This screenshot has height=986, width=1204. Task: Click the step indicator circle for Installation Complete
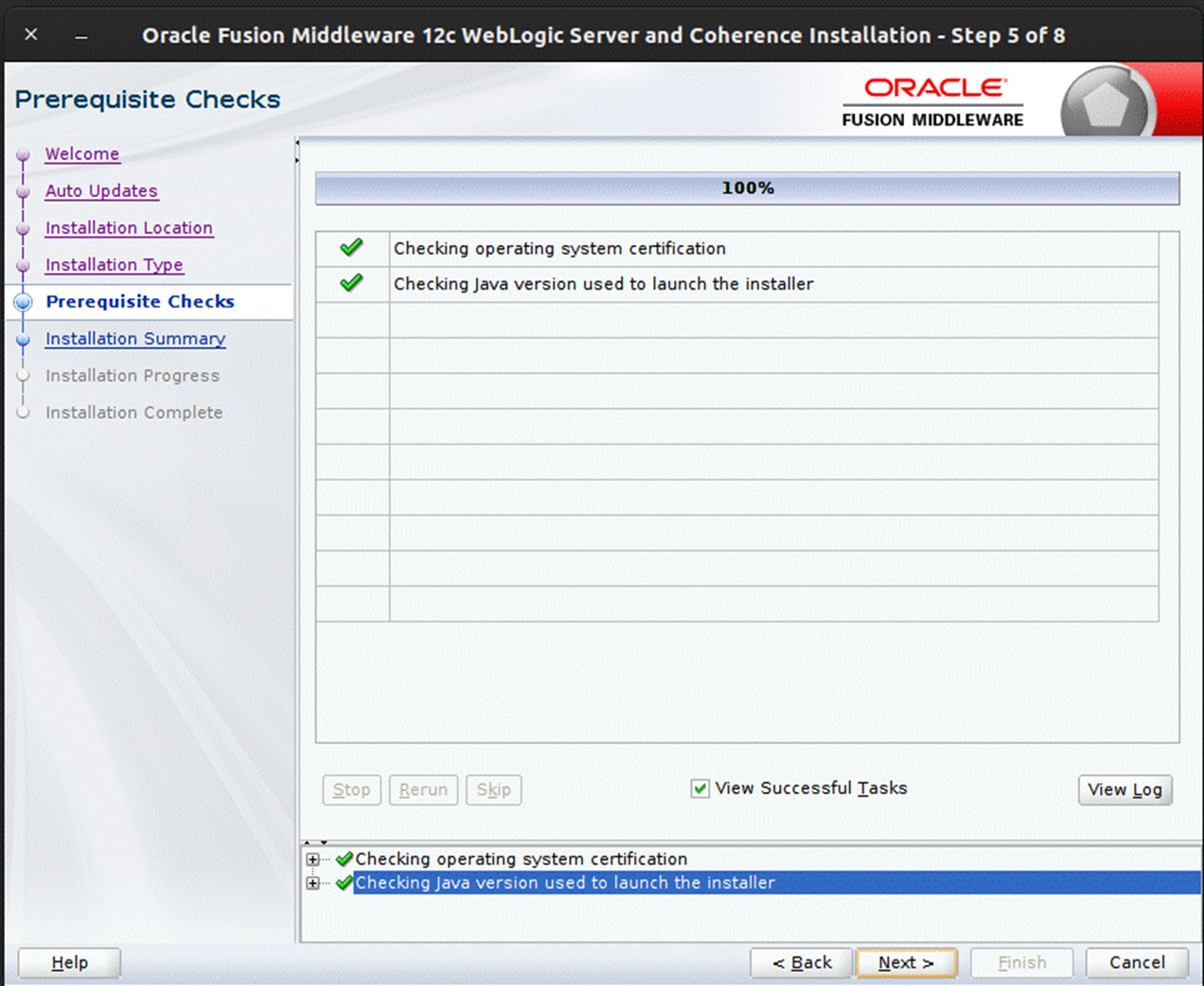click(x=23, y=413)
